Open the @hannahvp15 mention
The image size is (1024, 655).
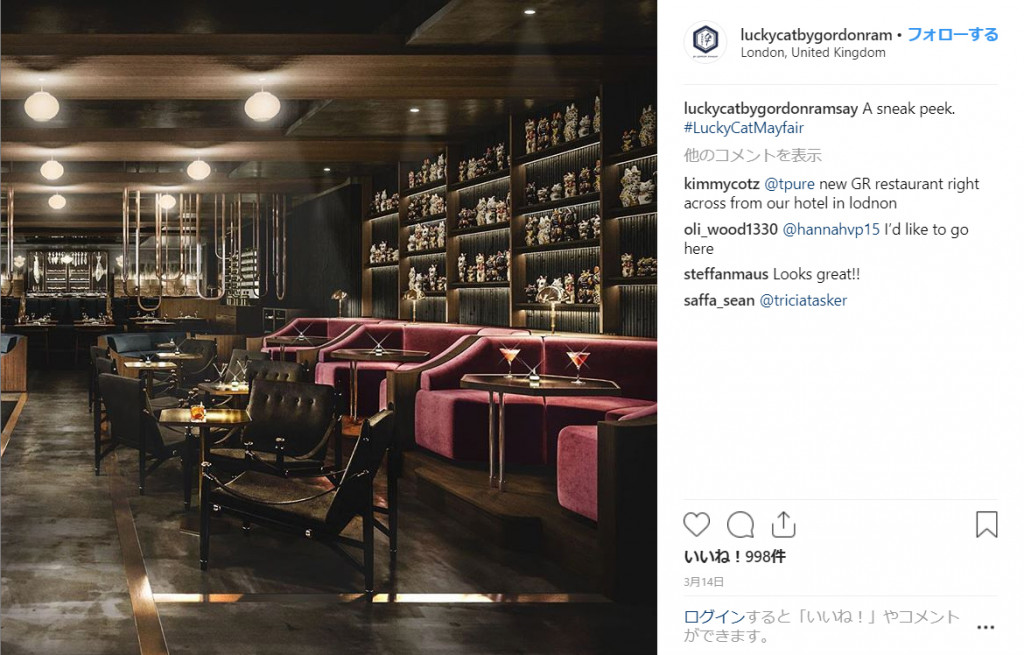pos(831,230)
